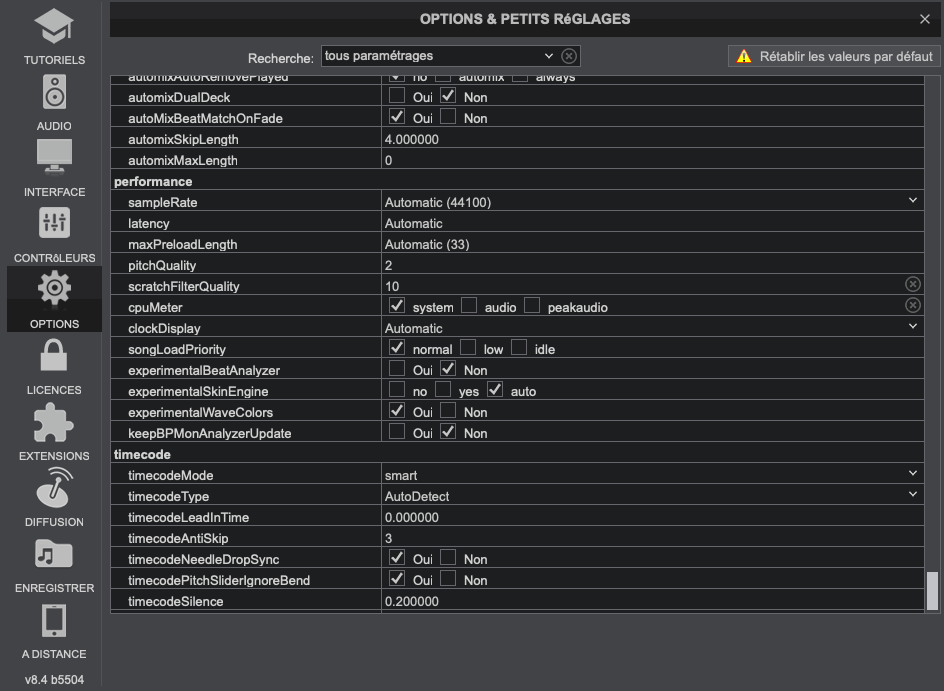Reset scratchFilterQuality with its clear icon
Image resolution: width=944 pixels, height=691 pixels.
click(x=912, y=286)
